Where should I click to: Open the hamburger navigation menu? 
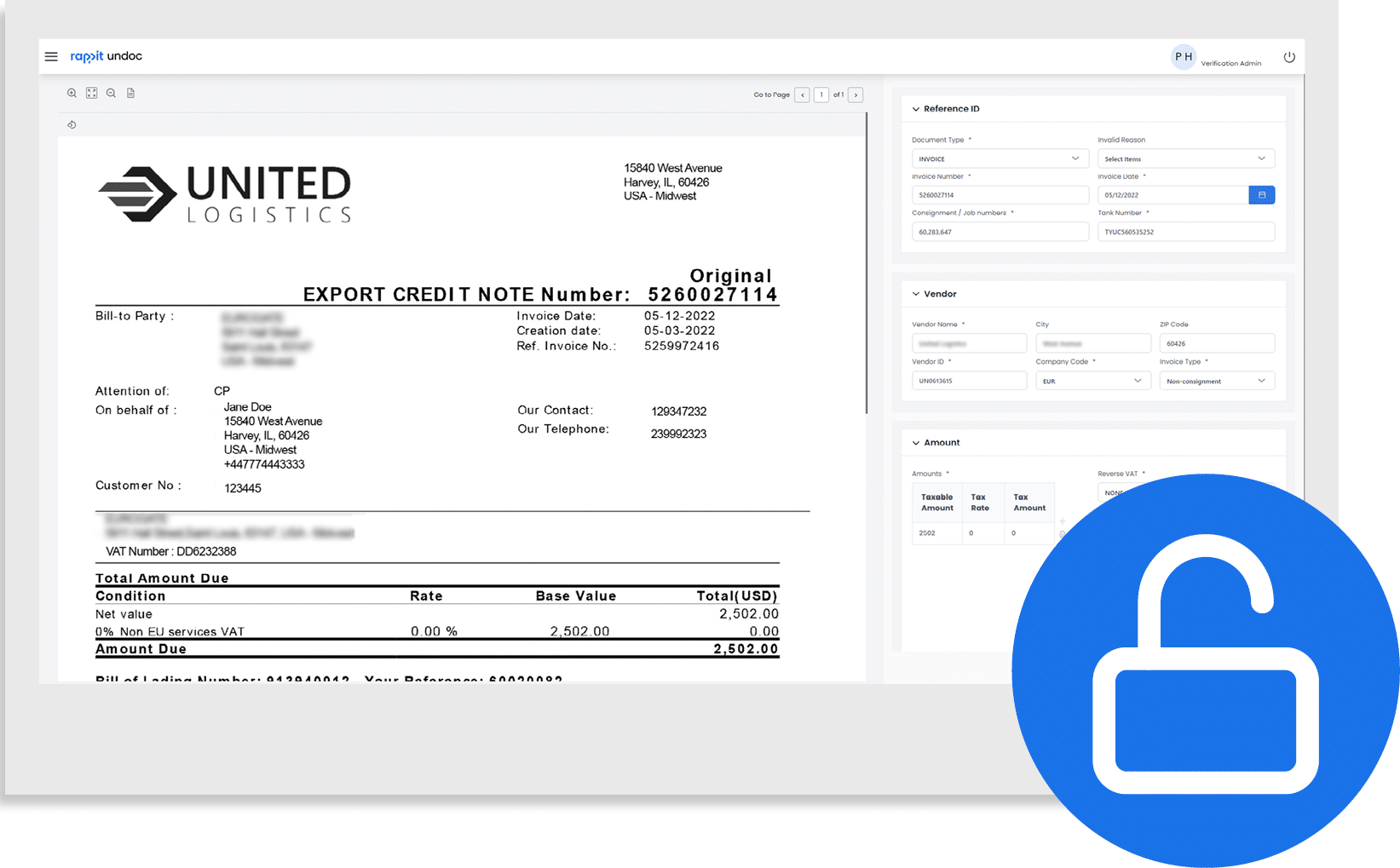tap(51, 56)
